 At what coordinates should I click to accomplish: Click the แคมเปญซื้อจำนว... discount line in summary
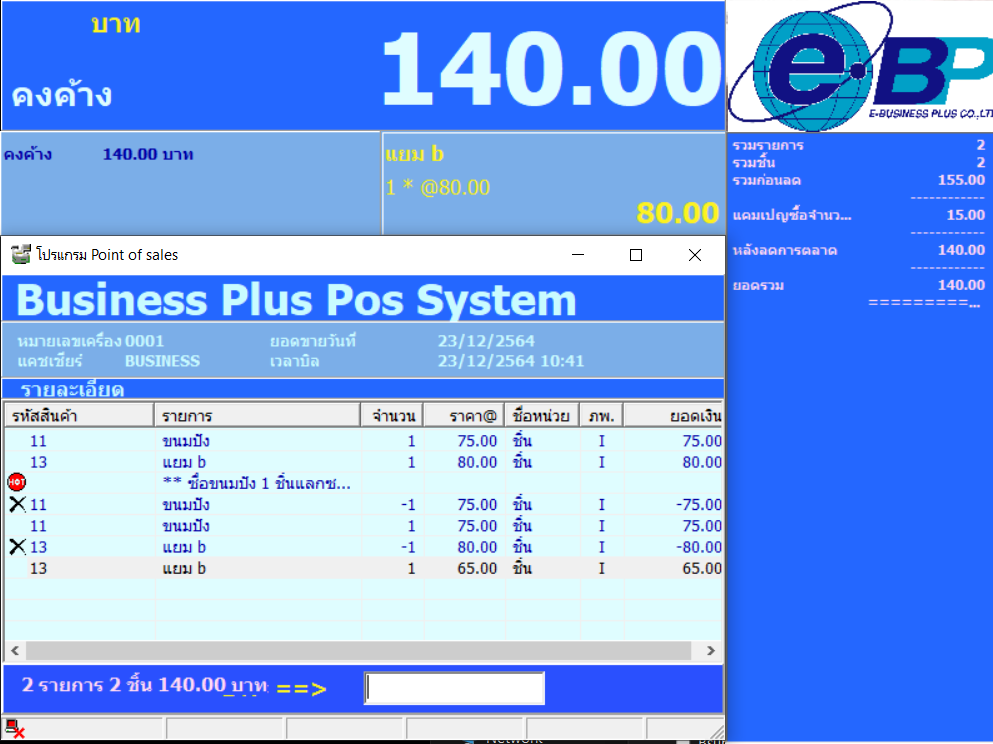[x=858, y=215]
